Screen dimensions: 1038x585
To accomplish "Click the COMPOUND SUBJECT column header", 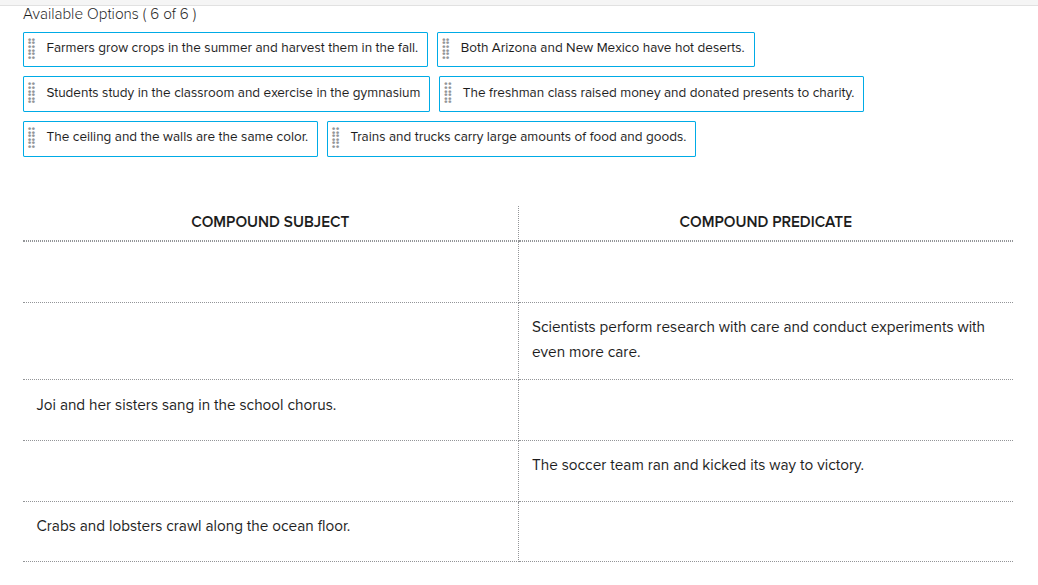I will click(x=270, y=222).
